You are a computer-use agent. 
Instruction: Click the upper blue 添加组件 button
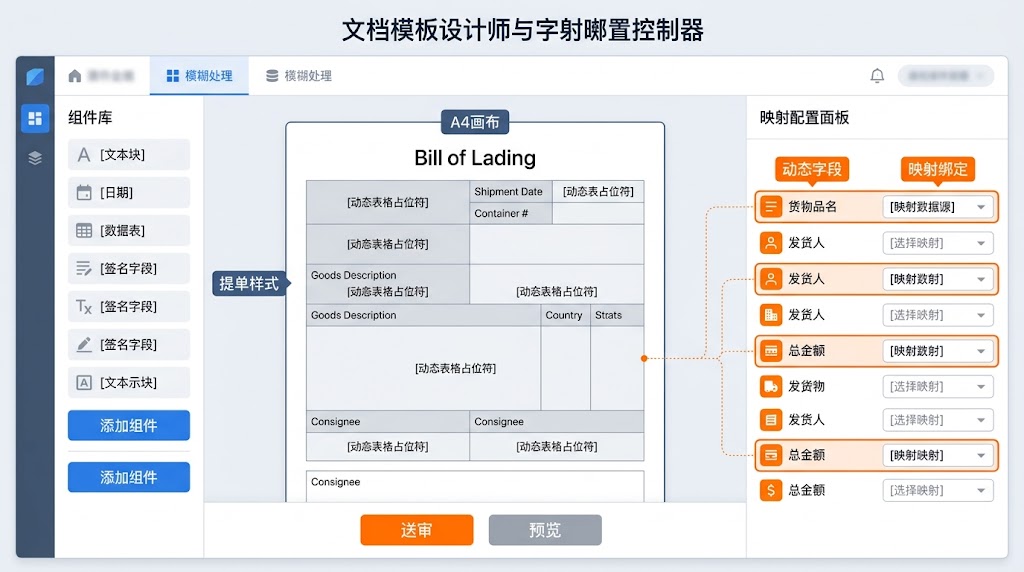(129, 426)
